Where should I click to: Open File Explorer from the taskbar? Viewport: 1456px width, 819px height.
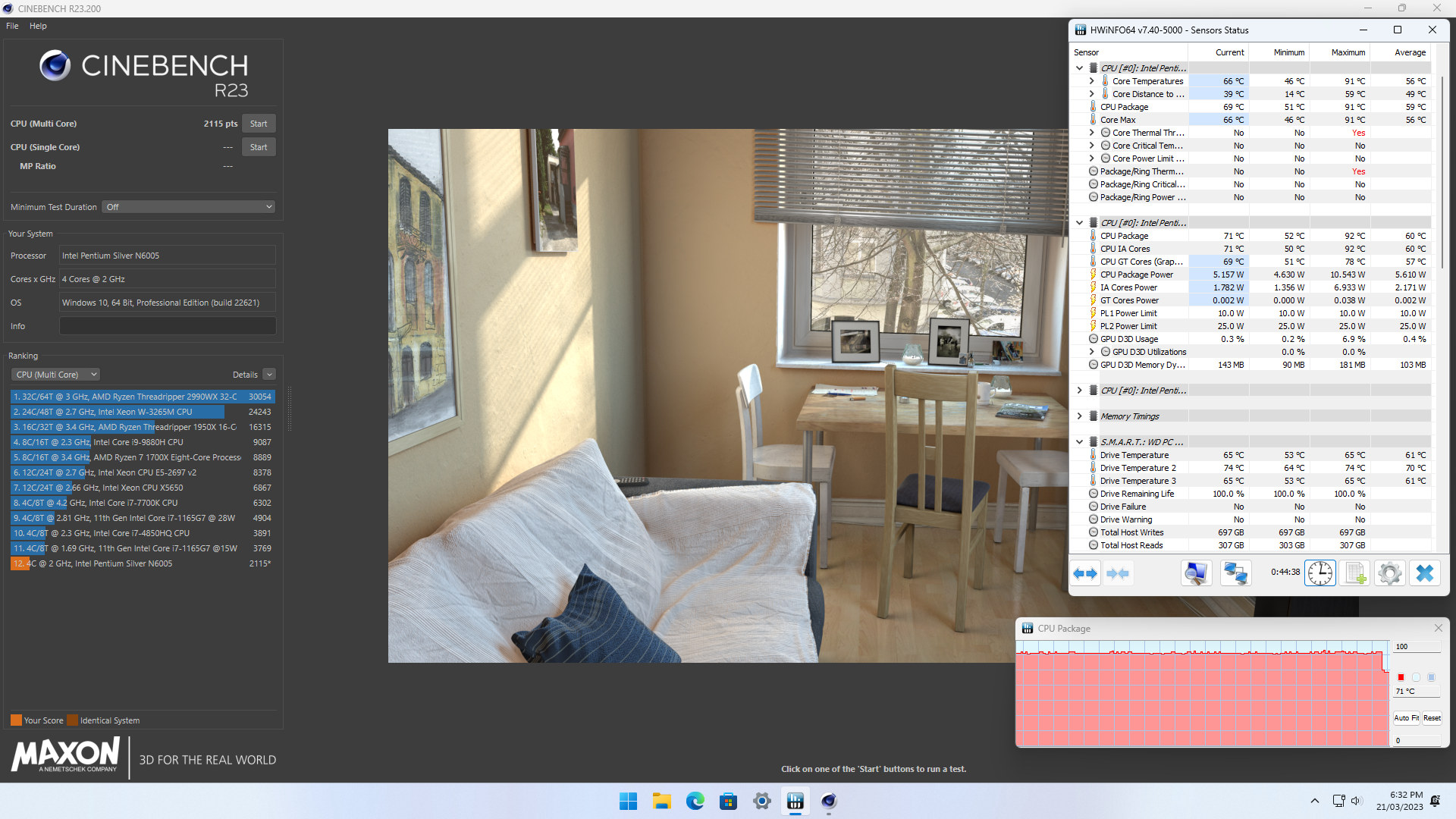pos(662,801)
